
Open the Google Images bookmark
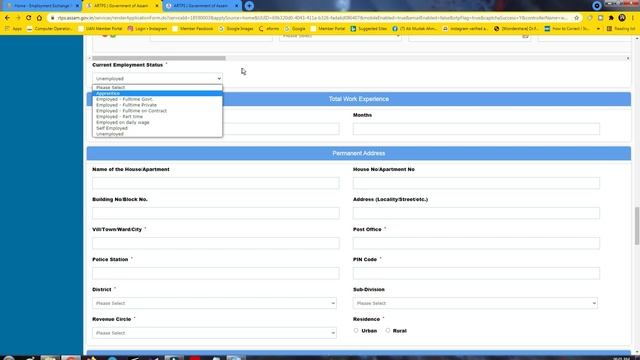point(236,29)
